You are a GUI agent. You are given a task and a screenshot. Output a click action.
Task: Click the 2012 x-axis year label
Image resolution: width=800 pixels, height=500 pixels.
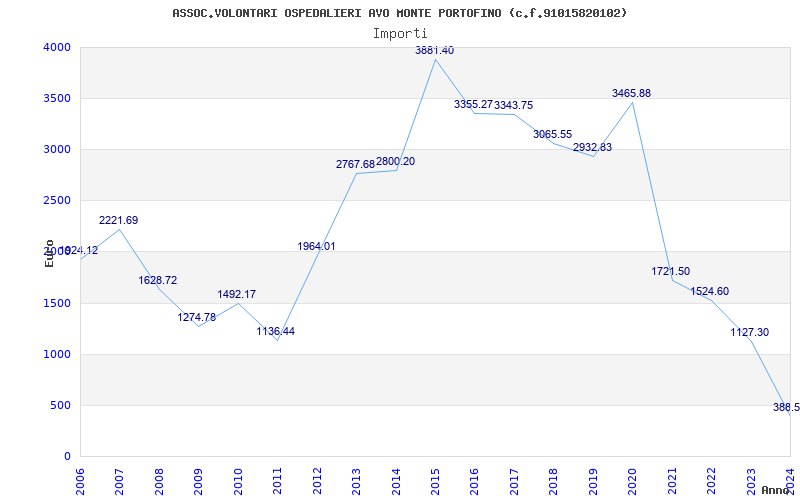(317, 481)
